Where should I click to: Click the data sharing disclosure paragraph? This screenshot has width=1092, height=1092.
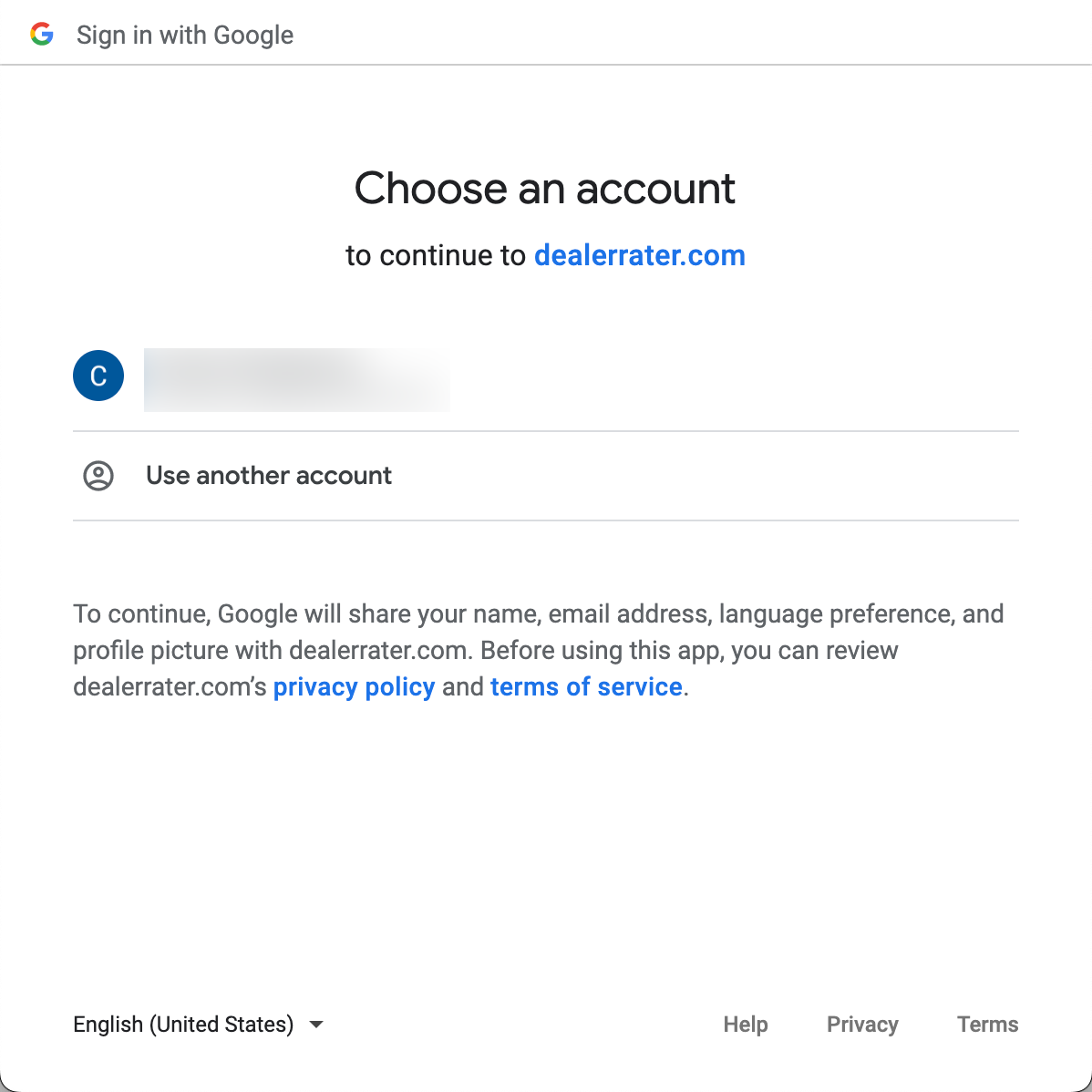pos(538,650)
